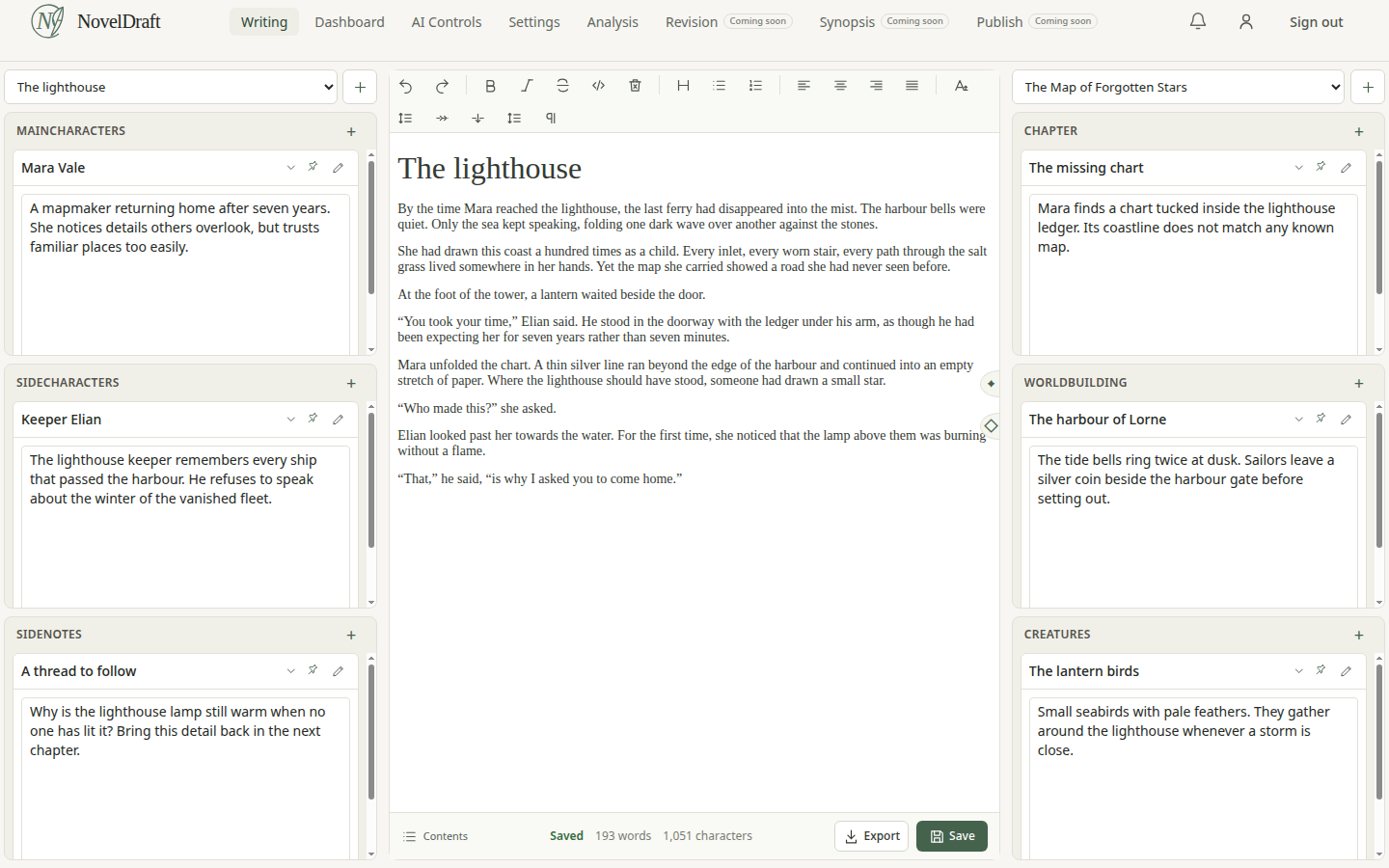Open the user profile icon
Image resolution: width=1389 pixels, height=868 pixels.
click(1246, 21)
